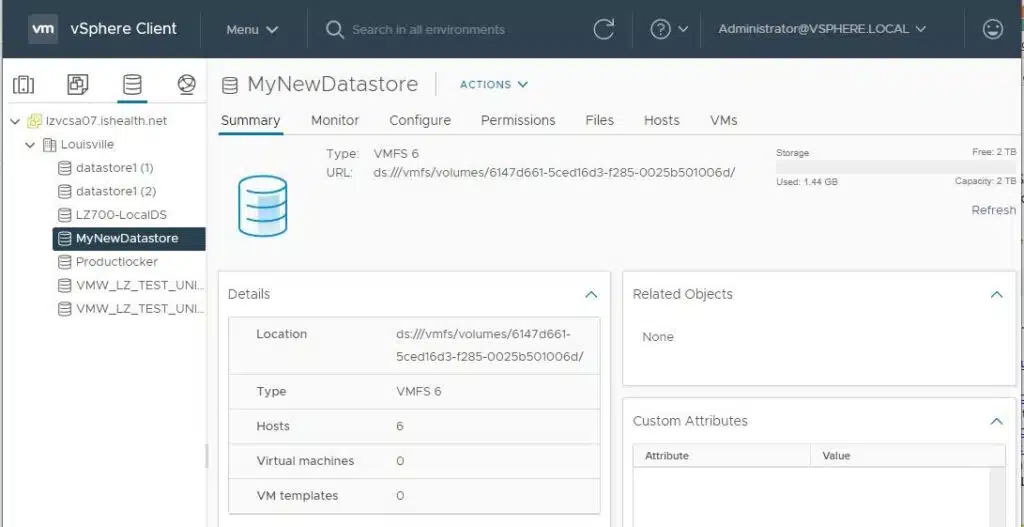
Task: Select the Storage view icon
Action: point(132,84)
